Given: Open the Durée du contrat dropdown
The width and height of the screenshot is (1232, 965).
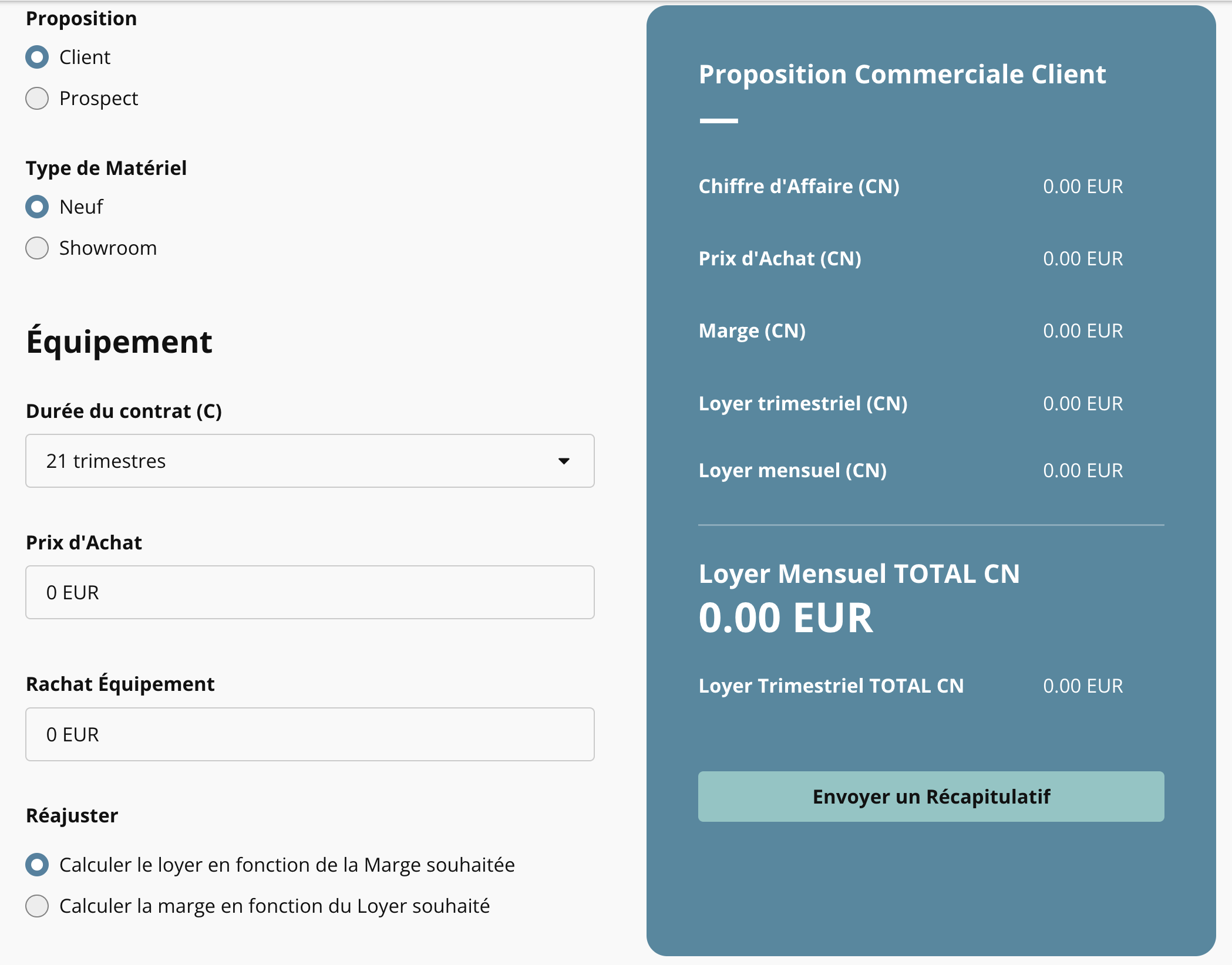Looking at the screenshot, I should point(310,461).
